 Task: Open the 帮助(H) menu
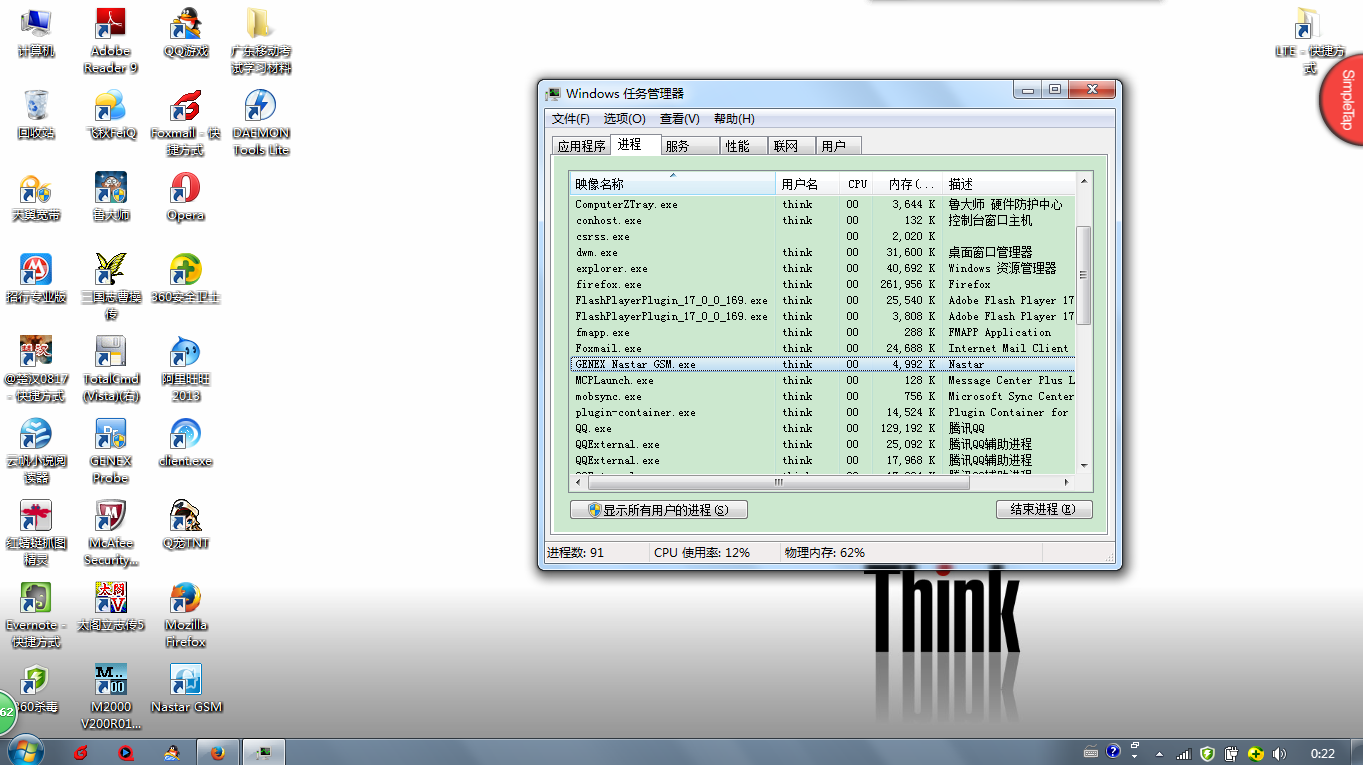pyautogui.click(x=734, y=119)
